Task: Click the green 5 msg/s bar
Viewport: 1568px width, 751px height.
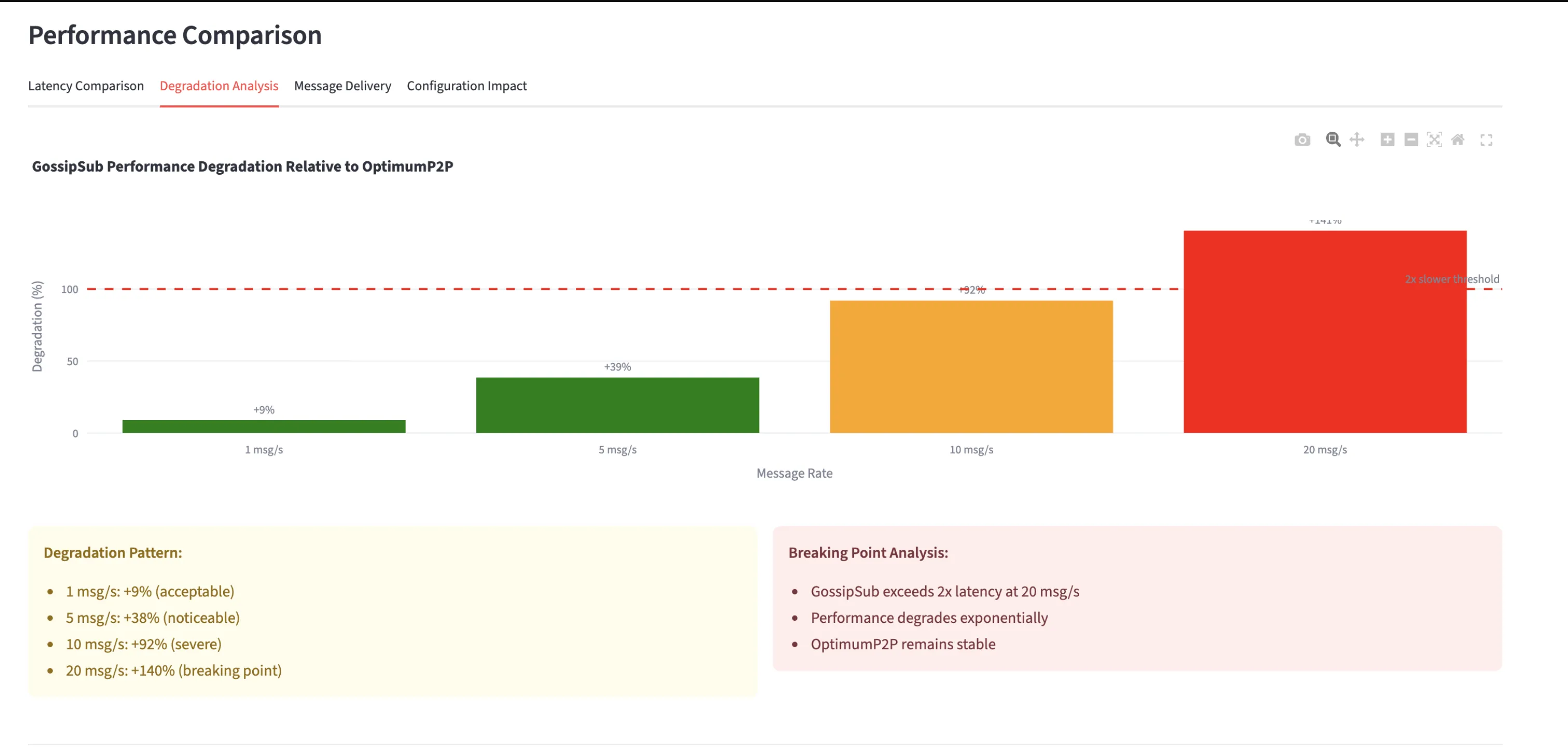Action: click(617, 405)
